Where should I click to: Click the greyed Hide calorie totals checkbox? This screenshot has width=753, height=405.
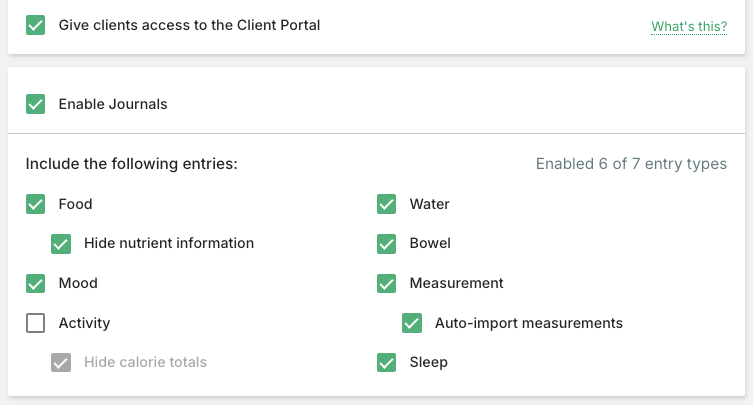click(x=61, y=362)
